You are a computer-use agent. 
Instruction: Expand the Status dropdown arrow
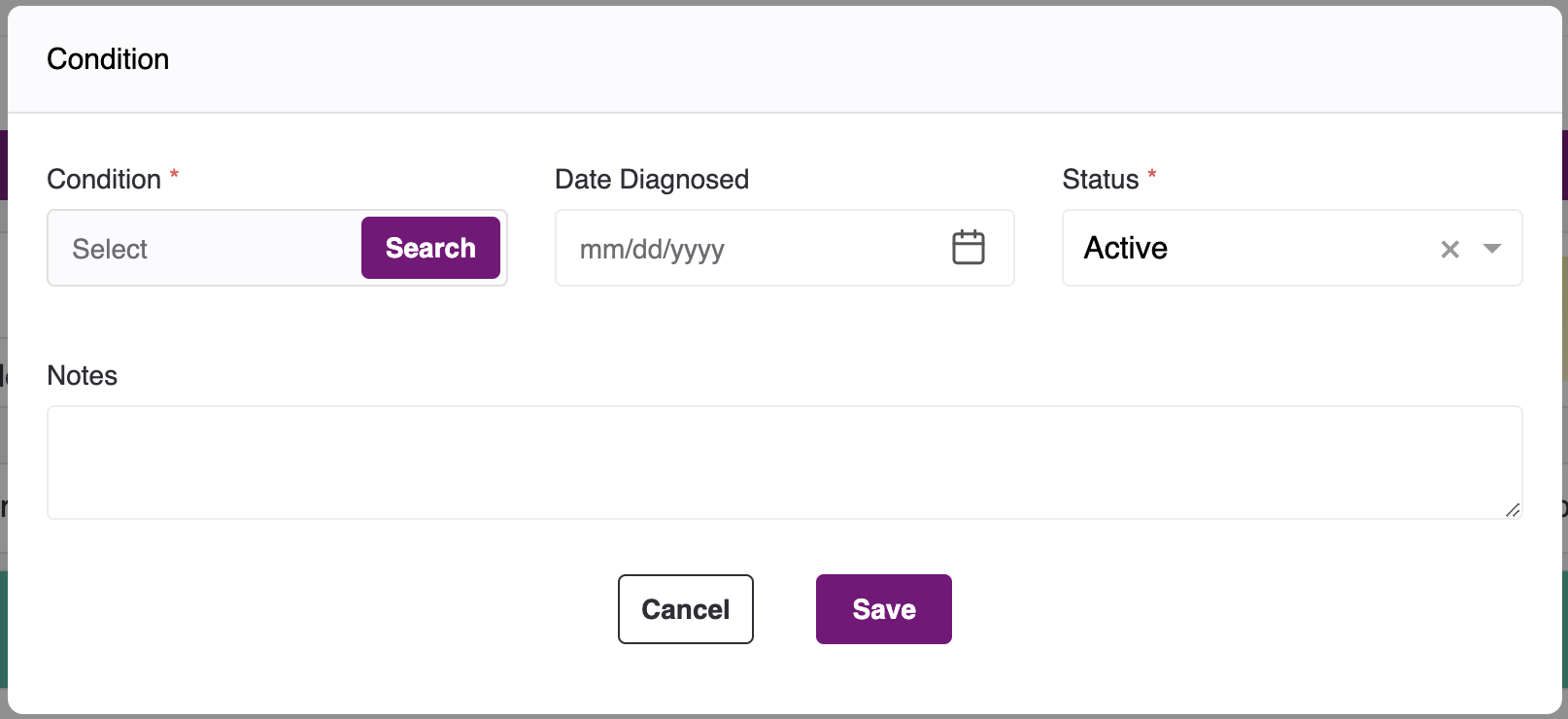point(1492,249)
